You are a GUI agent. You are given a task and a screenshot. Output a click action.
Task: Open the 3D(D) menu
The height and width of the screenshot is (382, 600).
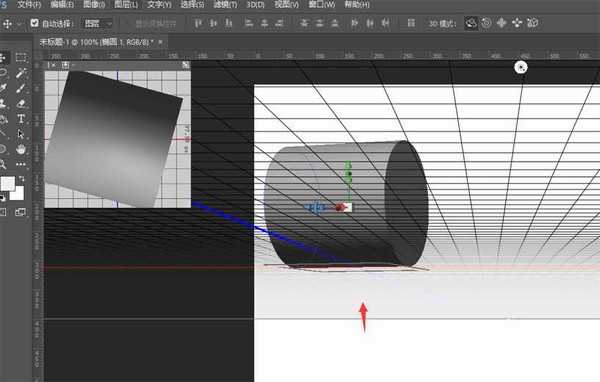click(255, 5)
